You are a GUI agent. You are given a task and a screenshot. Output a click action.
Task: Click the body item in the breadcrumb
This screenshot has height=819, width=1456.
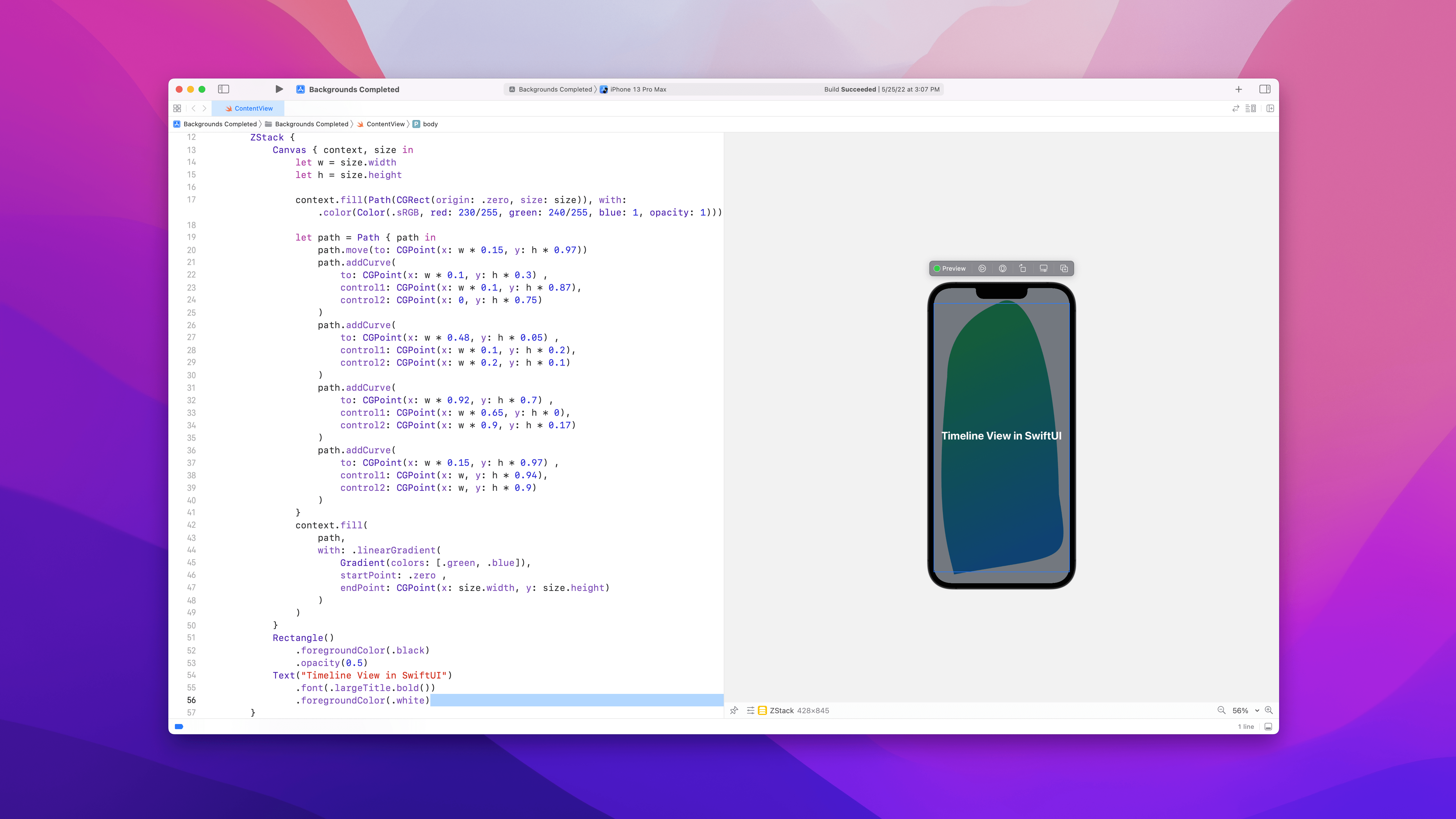(430, 124)
